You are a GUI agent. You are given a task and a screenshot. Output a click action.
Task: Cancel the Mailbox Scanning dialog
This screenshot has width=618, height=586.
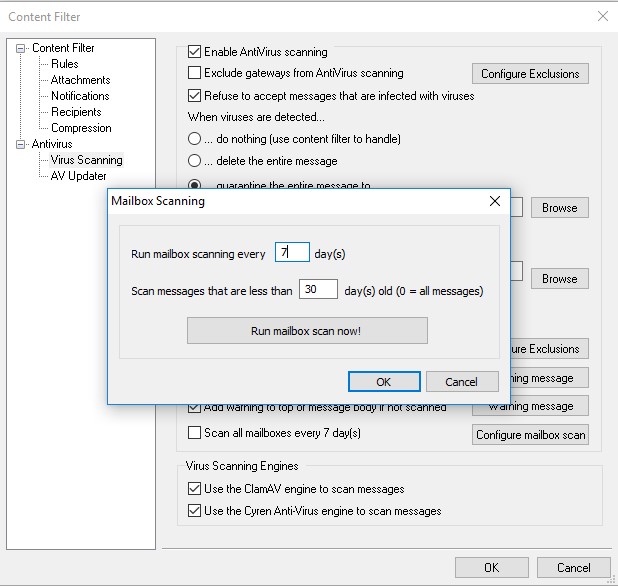coord(462,381)
